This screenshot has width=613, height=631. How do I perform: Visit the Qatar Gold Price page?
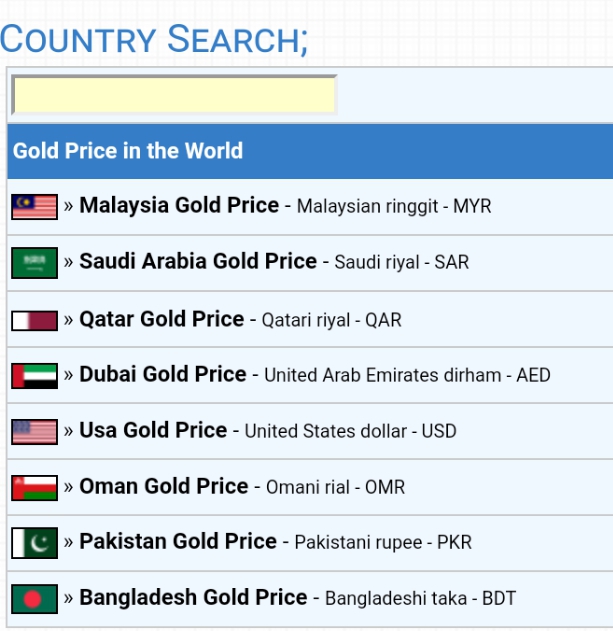pyautogui.click(x=161, y=319)
